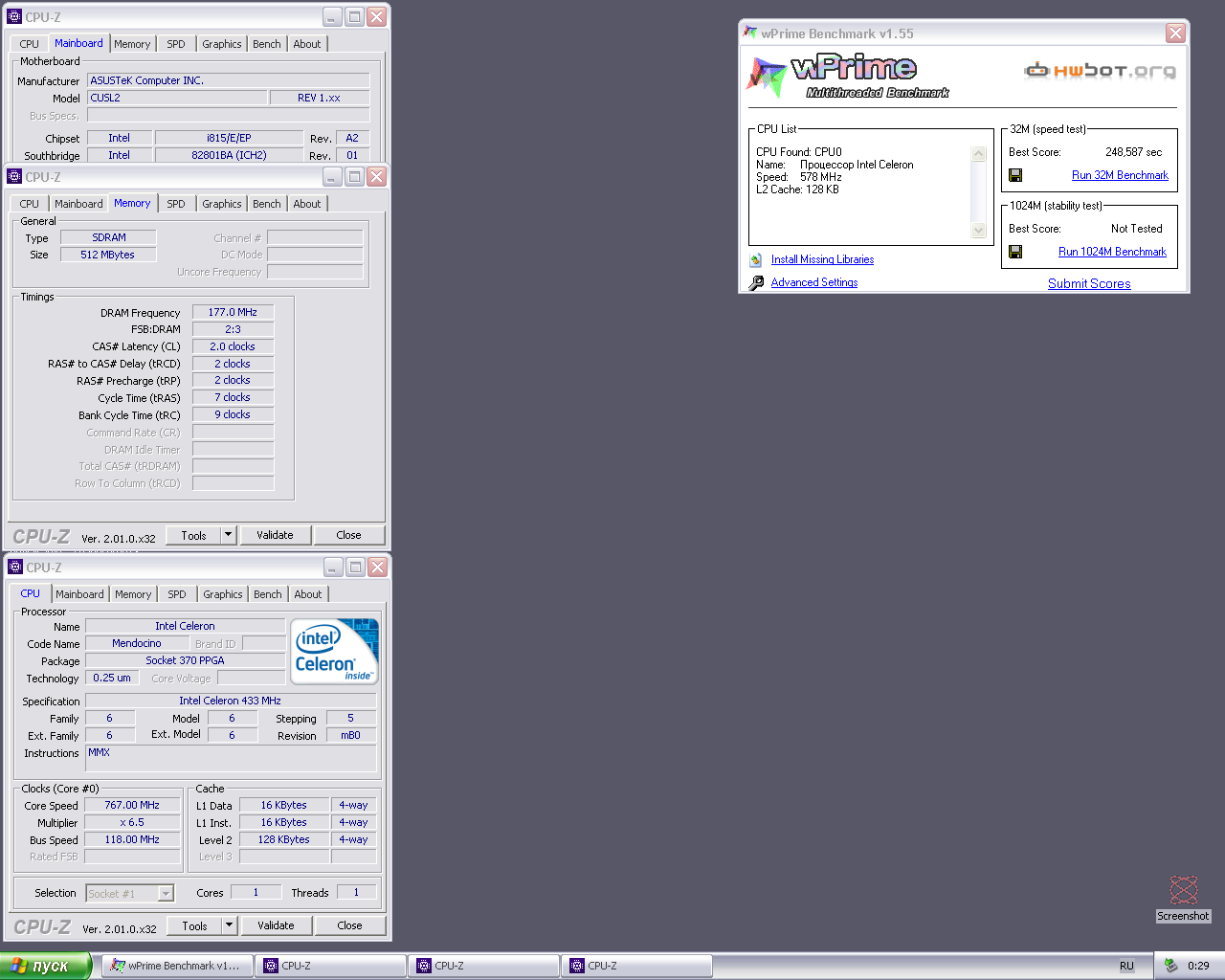The height and width of the screenshot is (980, 1225).
Task: Click Validate in the Memory CPU-Z window
Action: click(275, 535)
